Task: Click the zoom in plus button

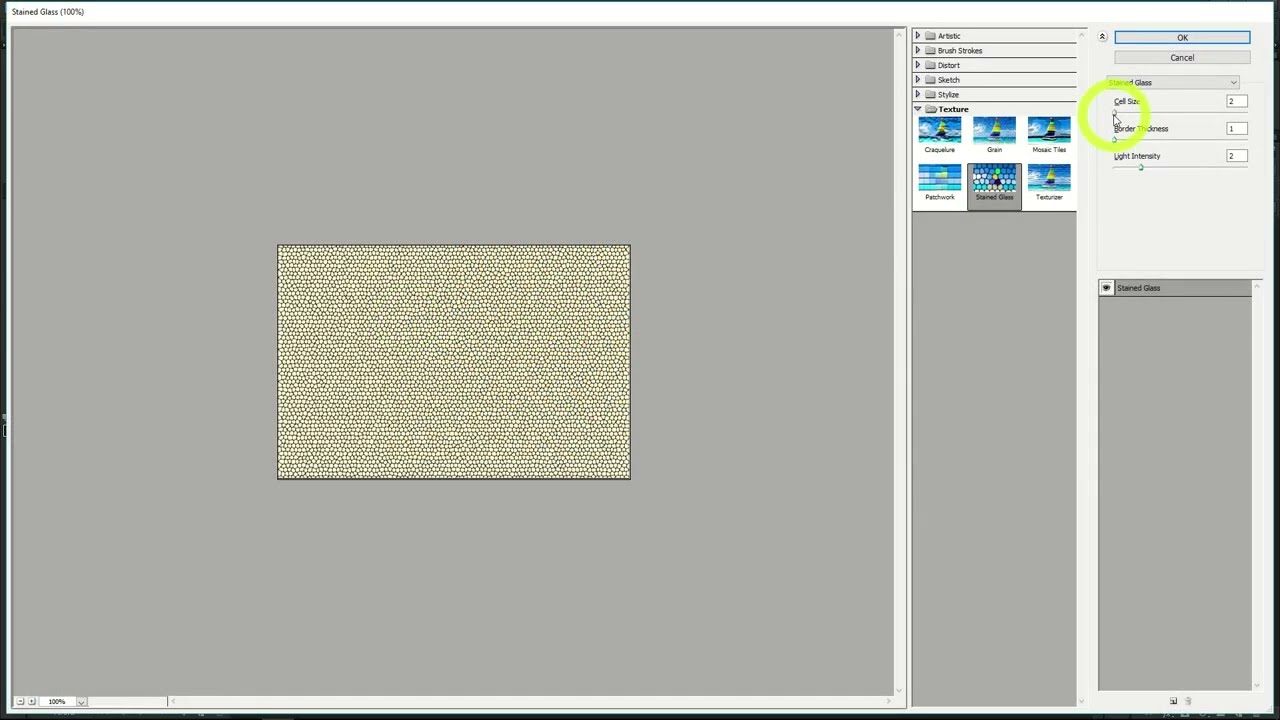Action: tap(32, 701)
